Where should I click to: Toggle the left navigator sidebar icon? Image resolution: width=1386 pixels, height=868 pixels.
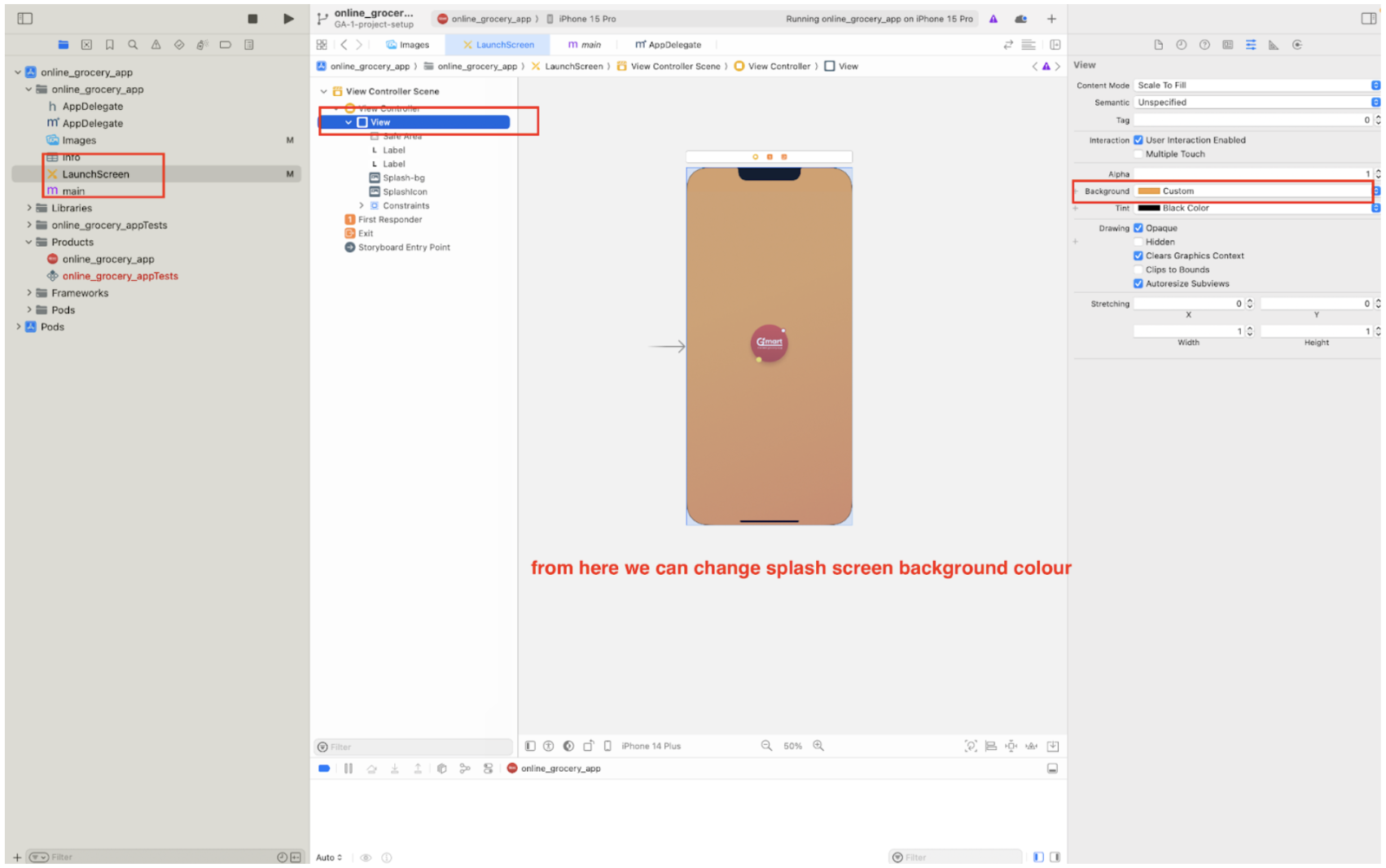pos(24,19)
